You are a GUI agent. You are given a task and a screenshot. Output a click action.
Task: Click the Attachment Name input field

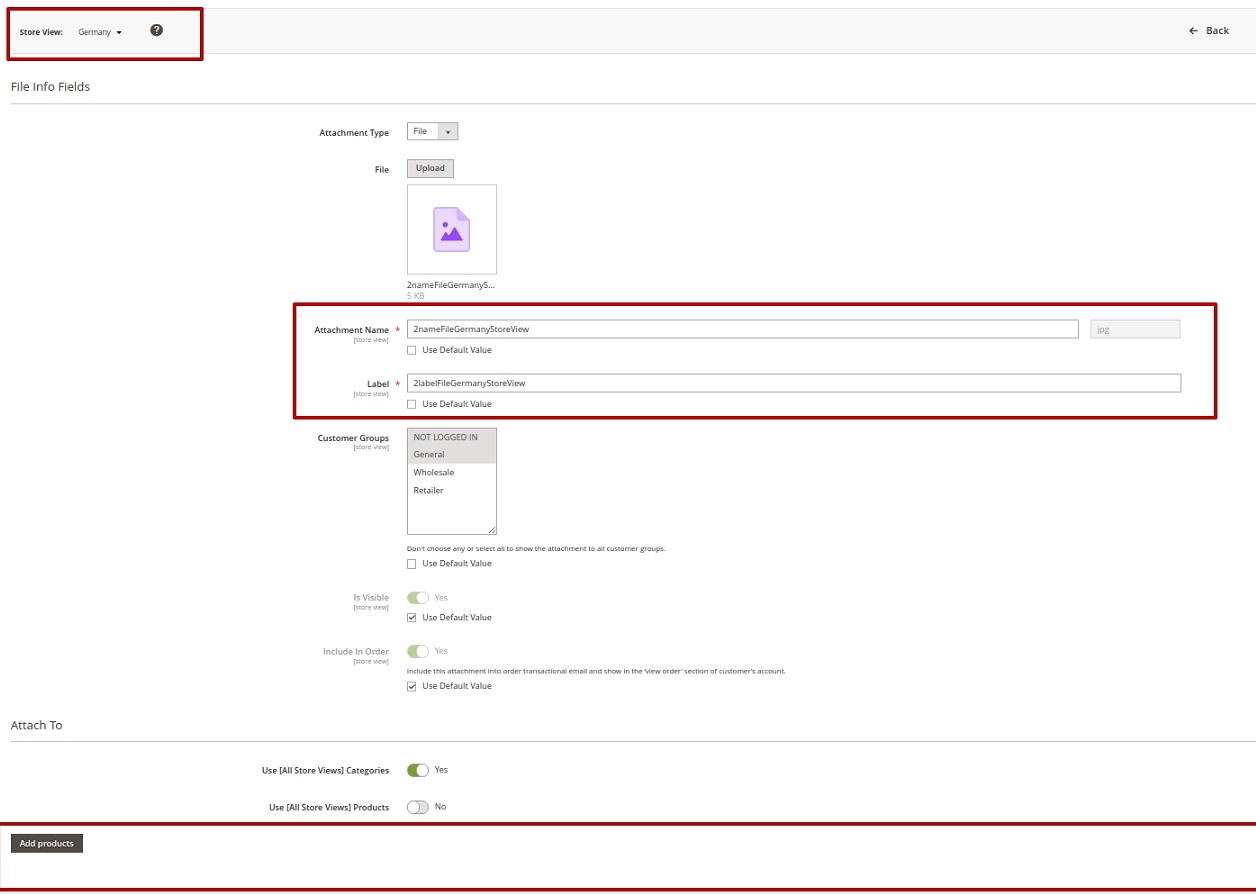click(x=742, y=329)
